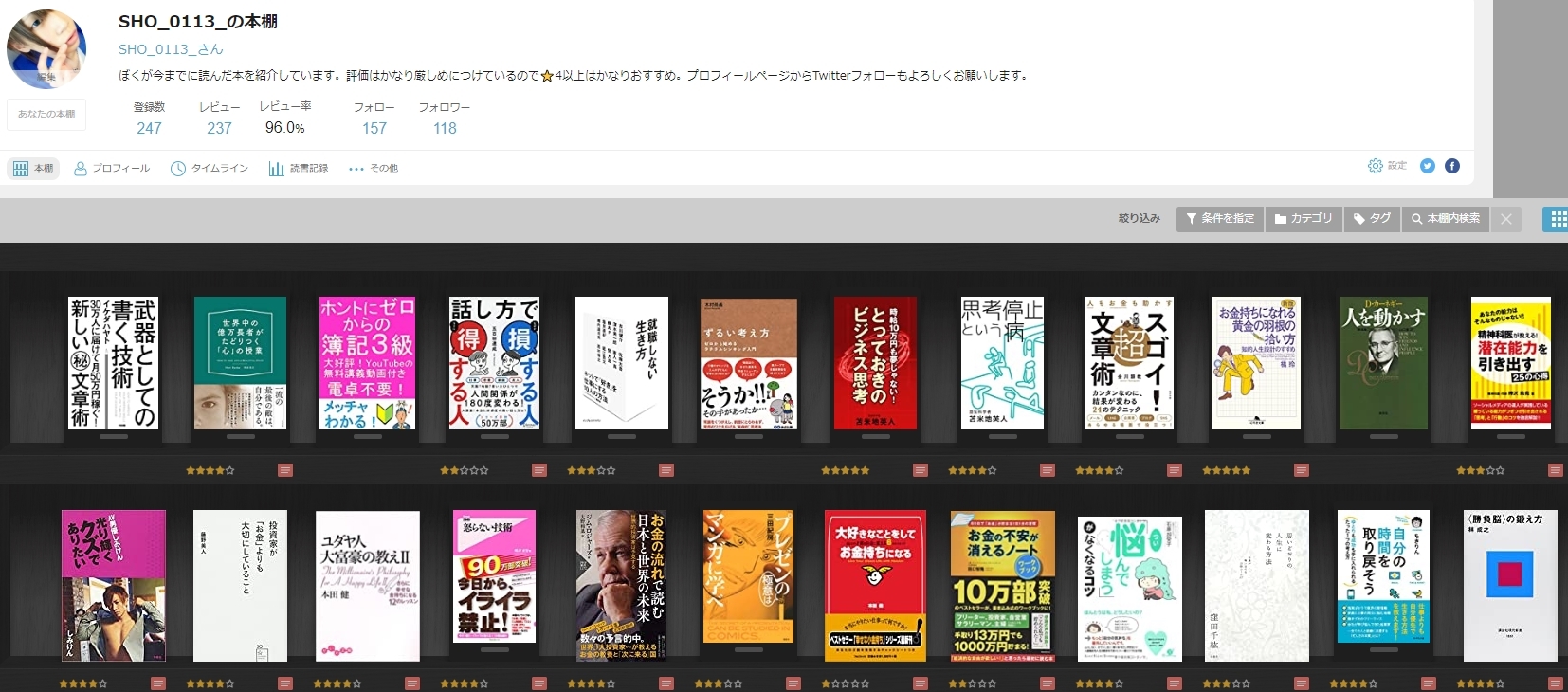This screenshot has width=1568, height=692.
Task: Share the bookshelf via the Twitter icon
Action: coord(1428,166)
